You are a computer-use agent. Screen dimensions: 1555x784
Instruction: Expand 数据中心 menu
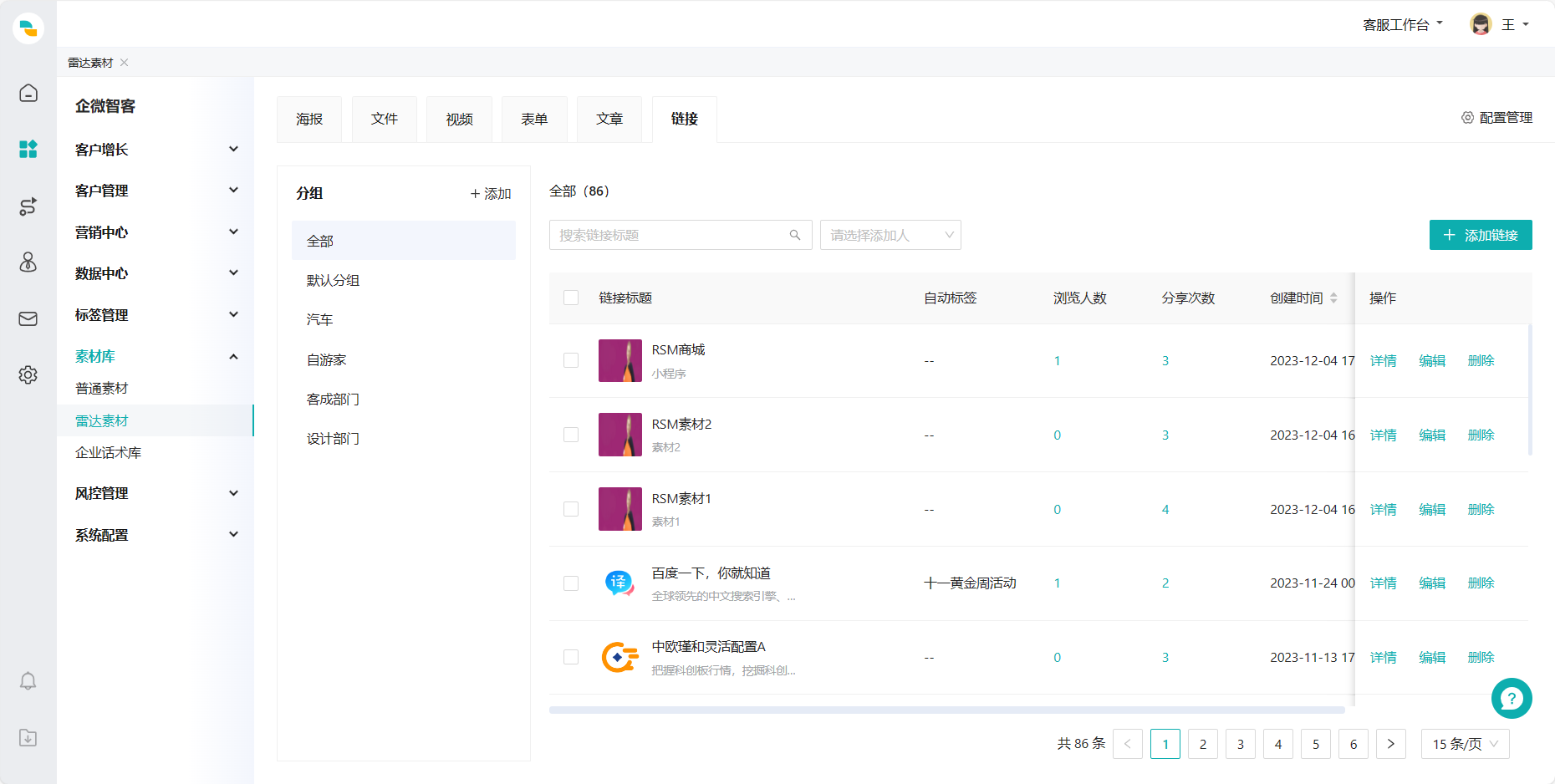click(x=155, y=273)
